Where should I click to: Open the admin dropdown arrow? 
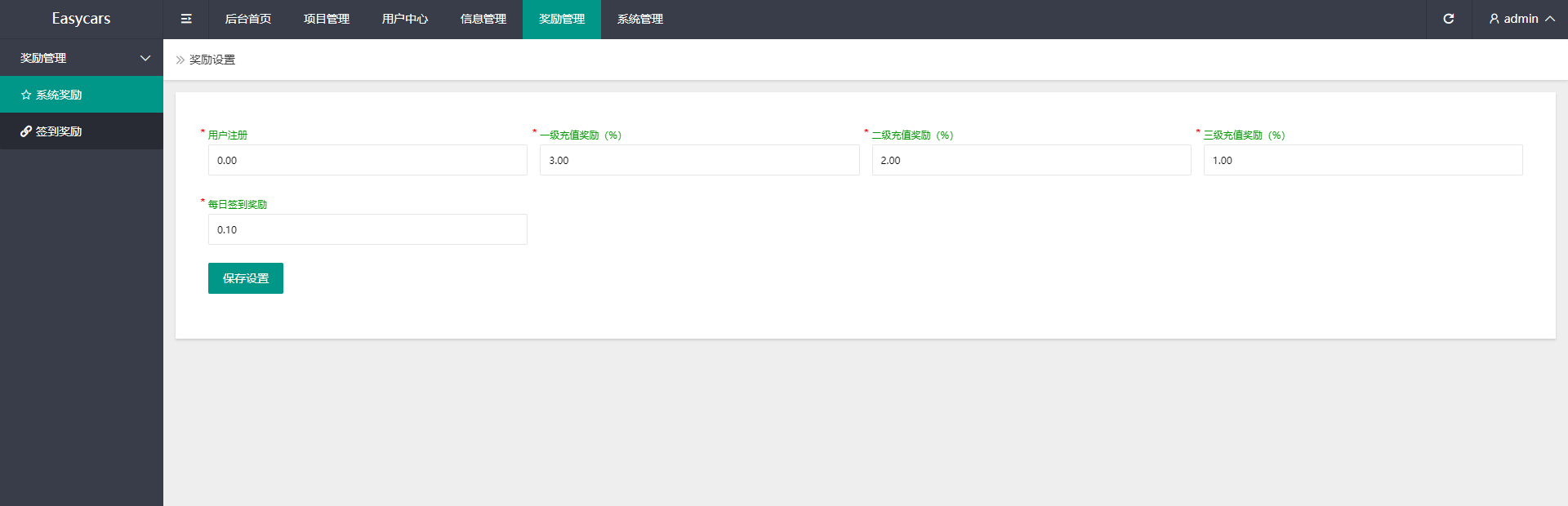click(x=1550, y=19)
